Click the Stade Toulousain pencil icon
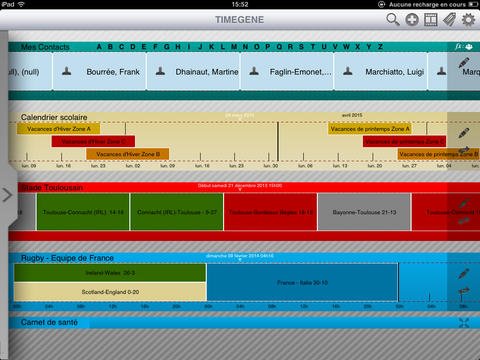 coord(464,203)
